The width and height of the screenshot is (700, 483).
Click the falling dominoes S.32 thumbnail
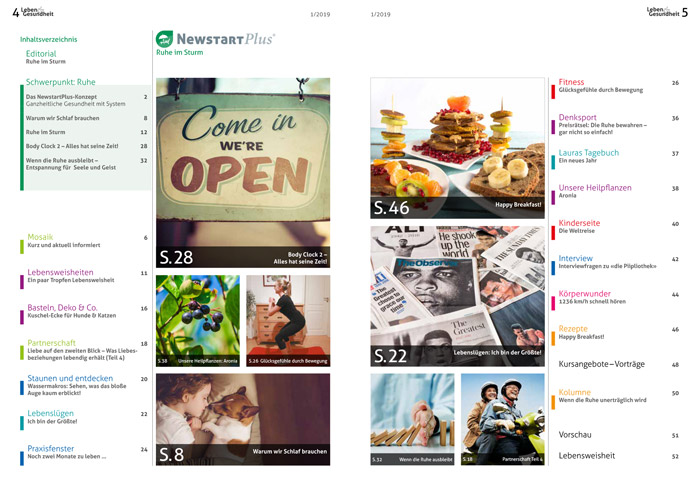(412, 419)
